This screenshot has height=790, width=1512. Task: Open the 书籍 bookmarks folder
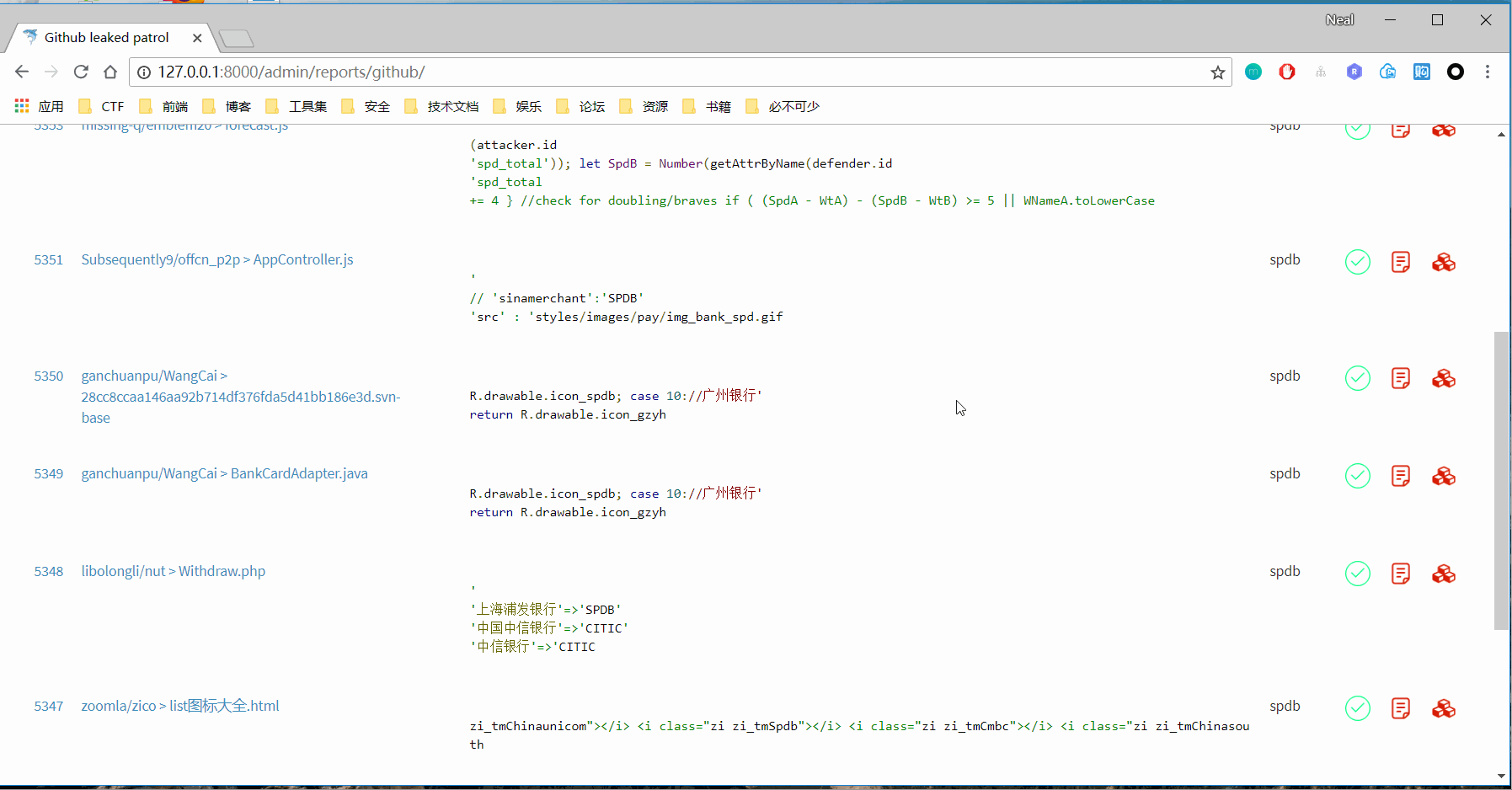pos(707,106)
